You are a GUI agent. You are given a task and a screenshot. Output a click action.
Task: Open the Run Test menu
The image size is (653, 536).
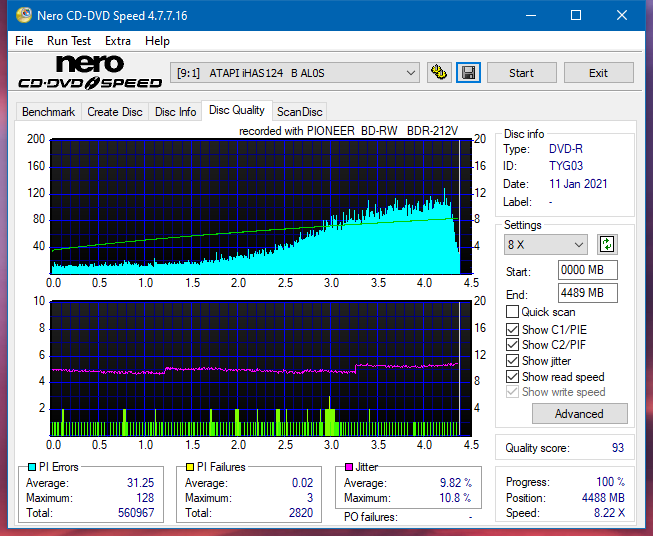69,41
